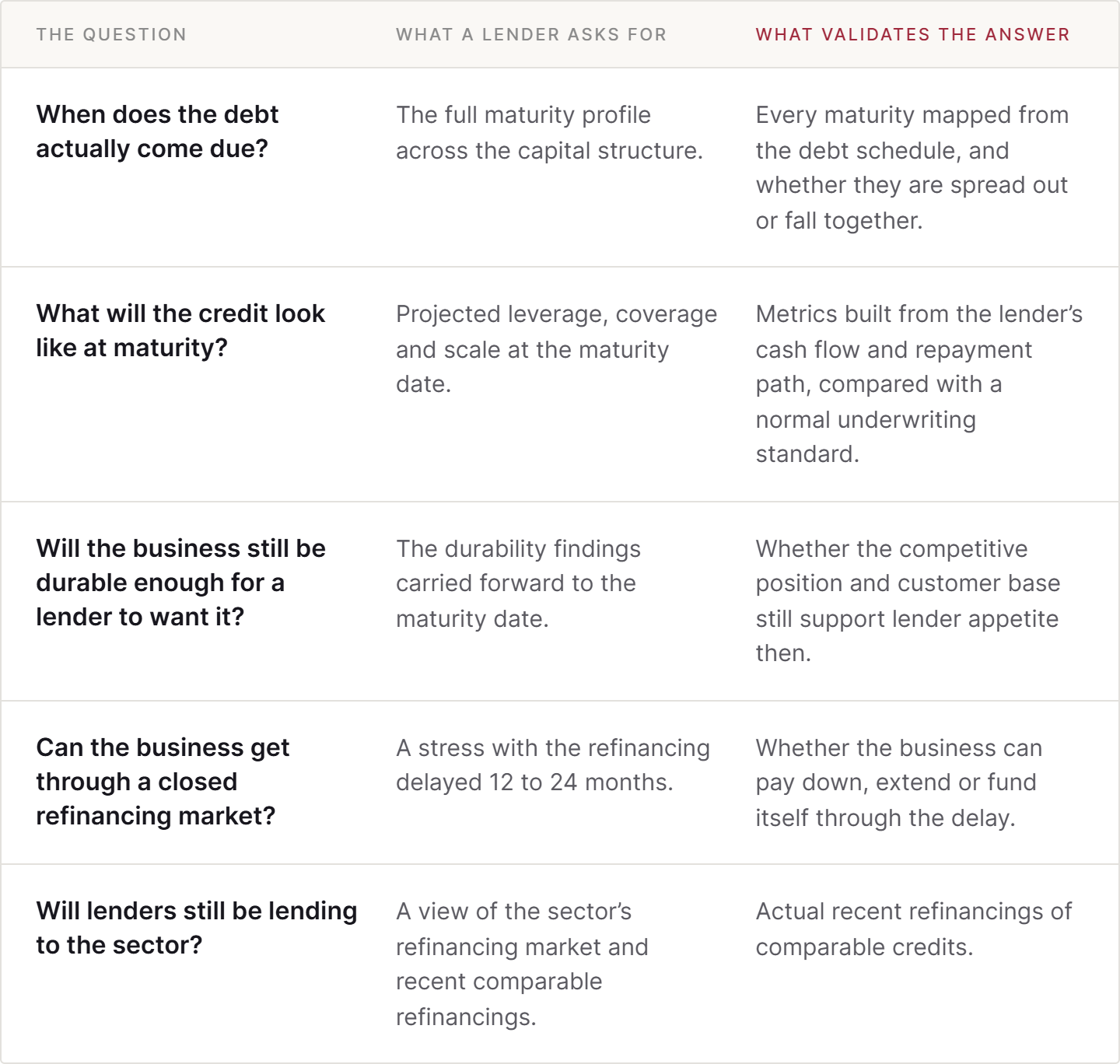Click 'What will the credit look like at maturity?'
The height and width of the screenshot is (1064, 1120).
(x=180, y=331)
